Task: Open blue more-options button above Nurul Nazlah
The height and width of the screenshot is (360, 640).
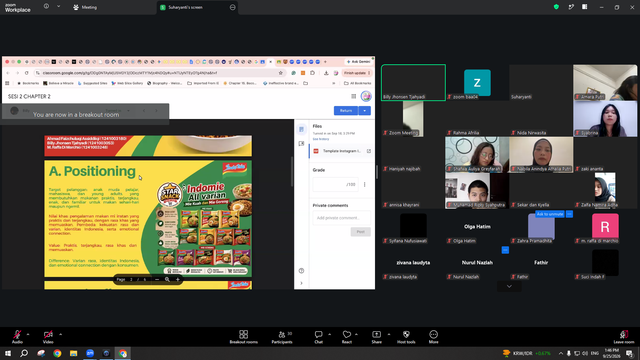Action: click(x=505, y=250)
